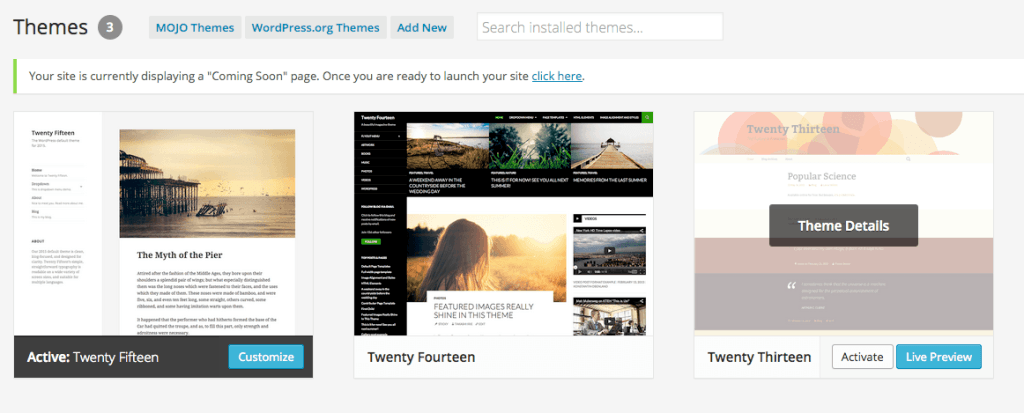Focus the Search installed themes field
The width and height of the screenshot is (1024, 413).
(x=600, y=27)
